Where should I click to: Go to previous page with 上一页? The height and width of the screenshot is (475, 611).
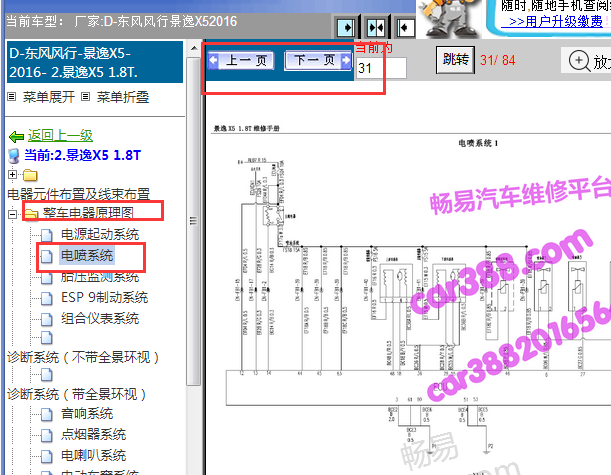(241, 60)
